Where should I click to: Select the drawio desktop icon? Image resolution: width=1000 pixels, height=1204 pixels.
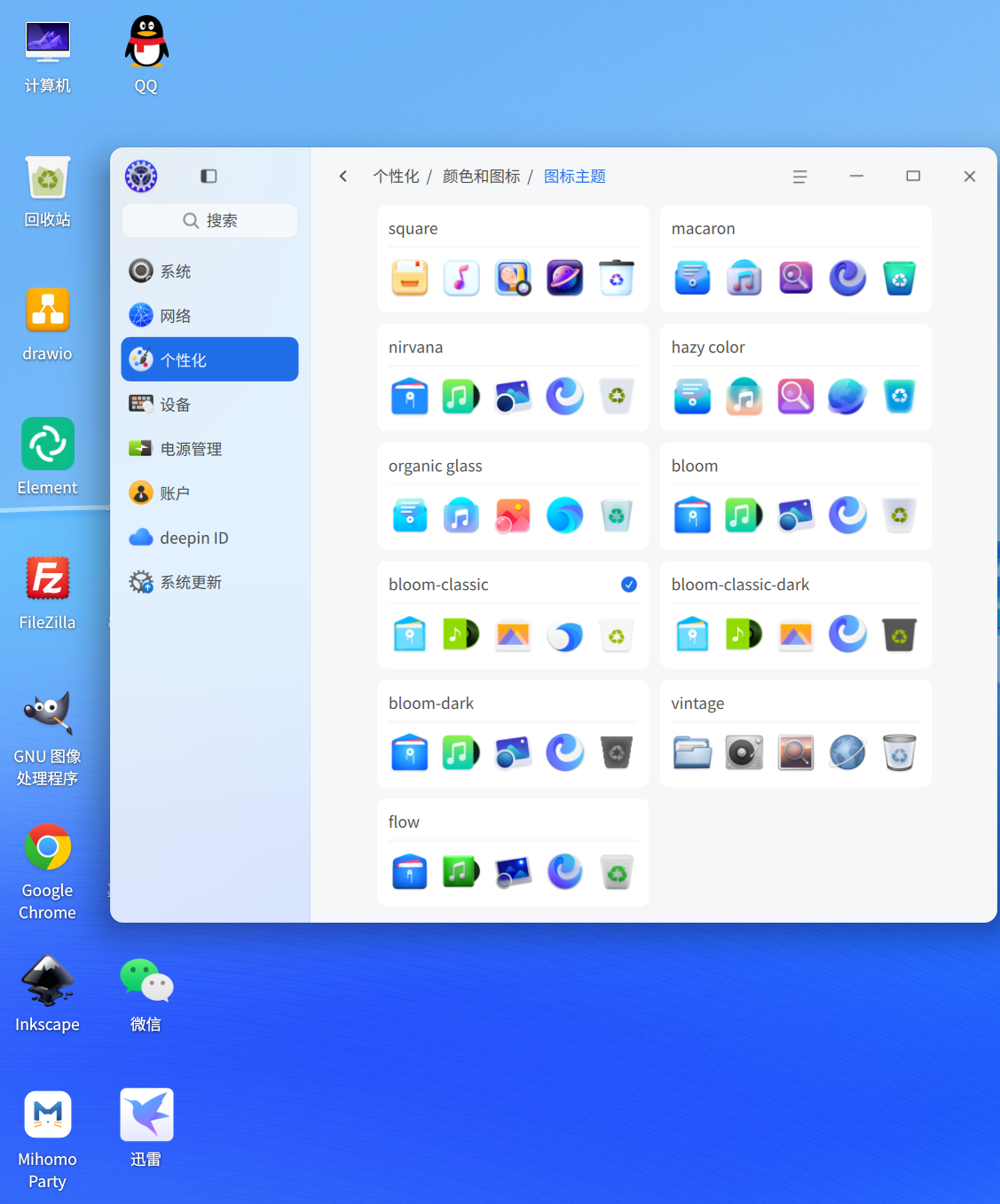click(48, 325)
